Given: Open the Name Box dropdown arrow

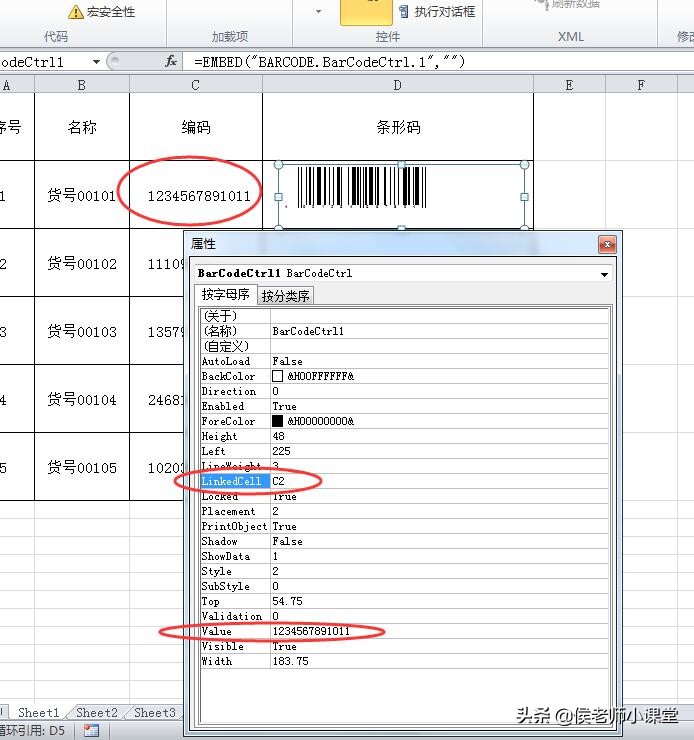Looking at the screenshot, I should pos(96,62).
